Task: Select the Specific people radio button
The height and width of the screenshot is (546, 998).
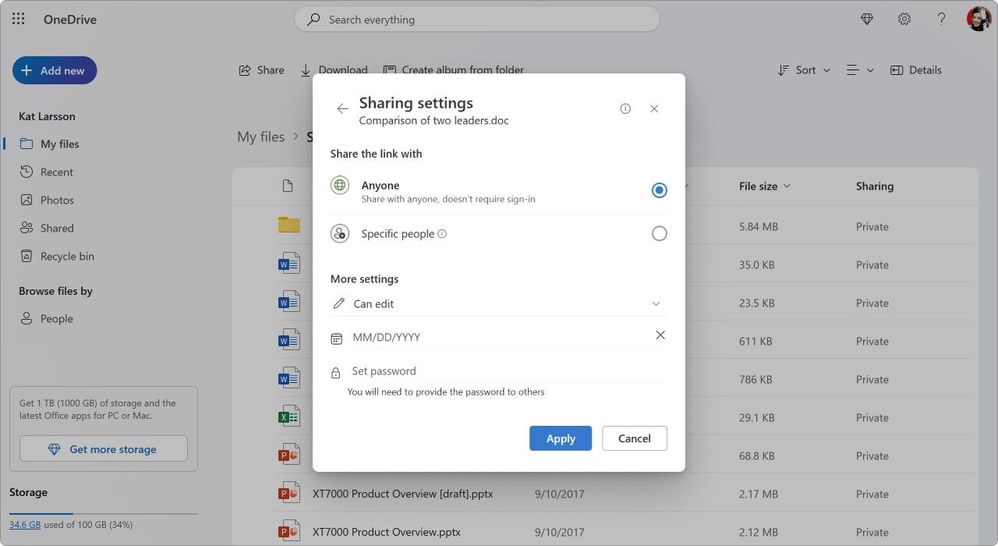Action: point(659,234)
